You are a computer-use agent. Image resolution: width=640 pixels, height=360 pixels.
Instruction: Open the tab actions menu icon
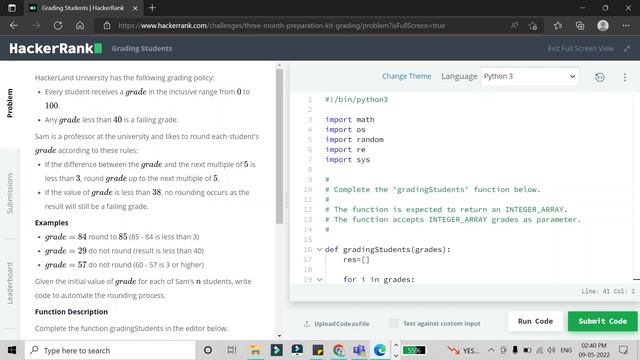tap(12, 8)
